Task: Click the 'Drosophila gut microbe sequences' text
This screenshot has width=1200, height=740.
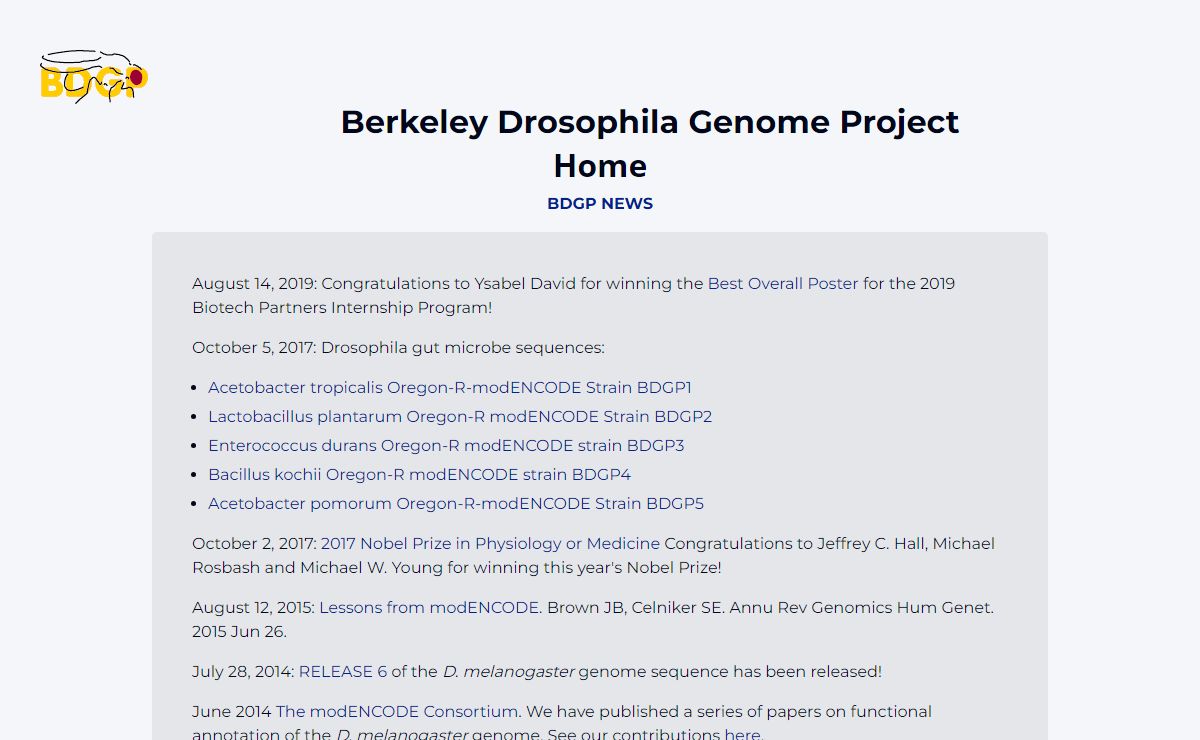Action: 462,348
